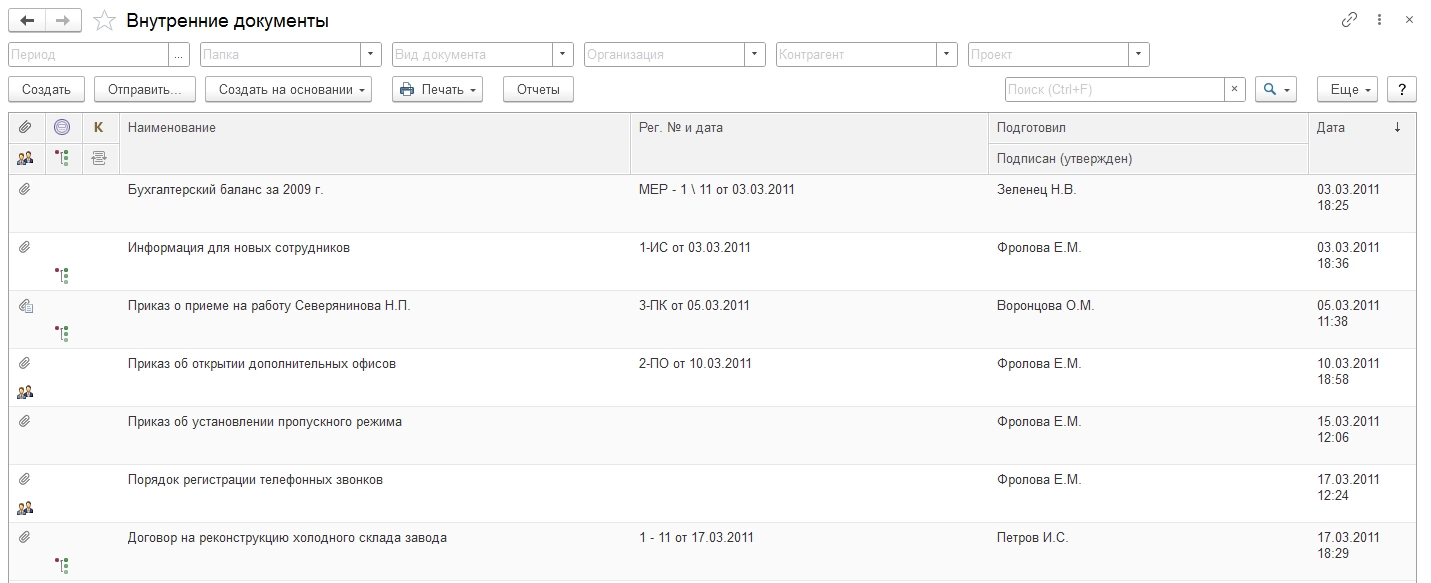The width and height of the screenshot is (1431, 583).
Task: Add page to favorites with star
Action: (103, 20)
